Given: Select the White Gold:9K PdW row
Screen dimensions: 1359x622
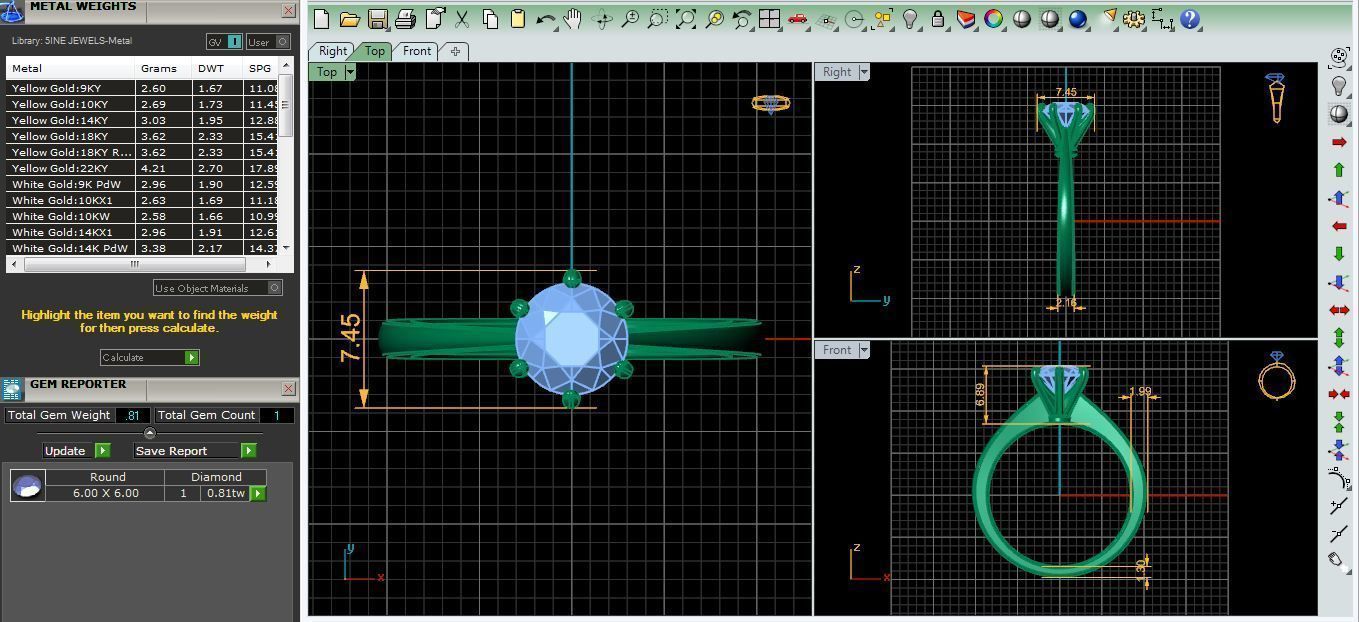Looking at the screenshot, I should click(143, 184).
